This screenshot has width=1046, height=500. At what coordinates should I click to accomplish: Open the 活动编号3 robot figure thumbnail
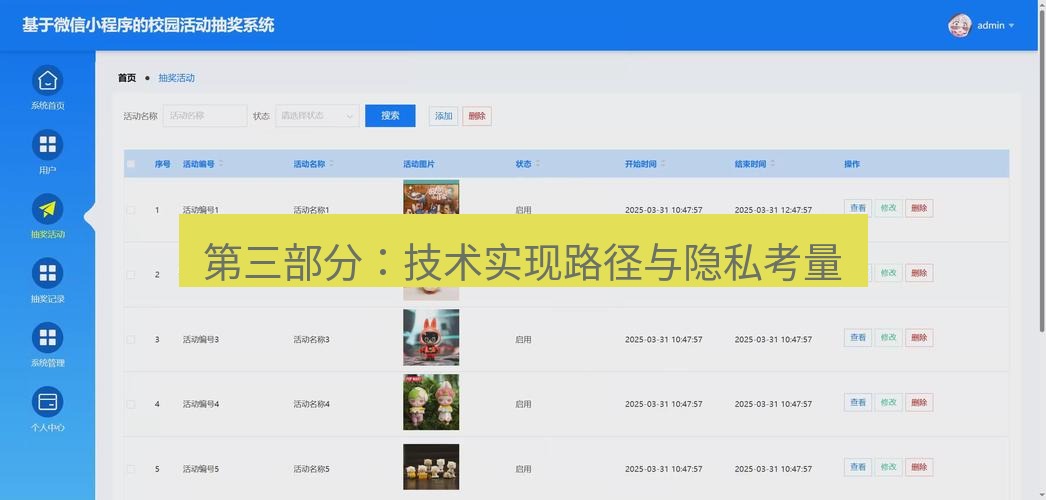[431, 337]
